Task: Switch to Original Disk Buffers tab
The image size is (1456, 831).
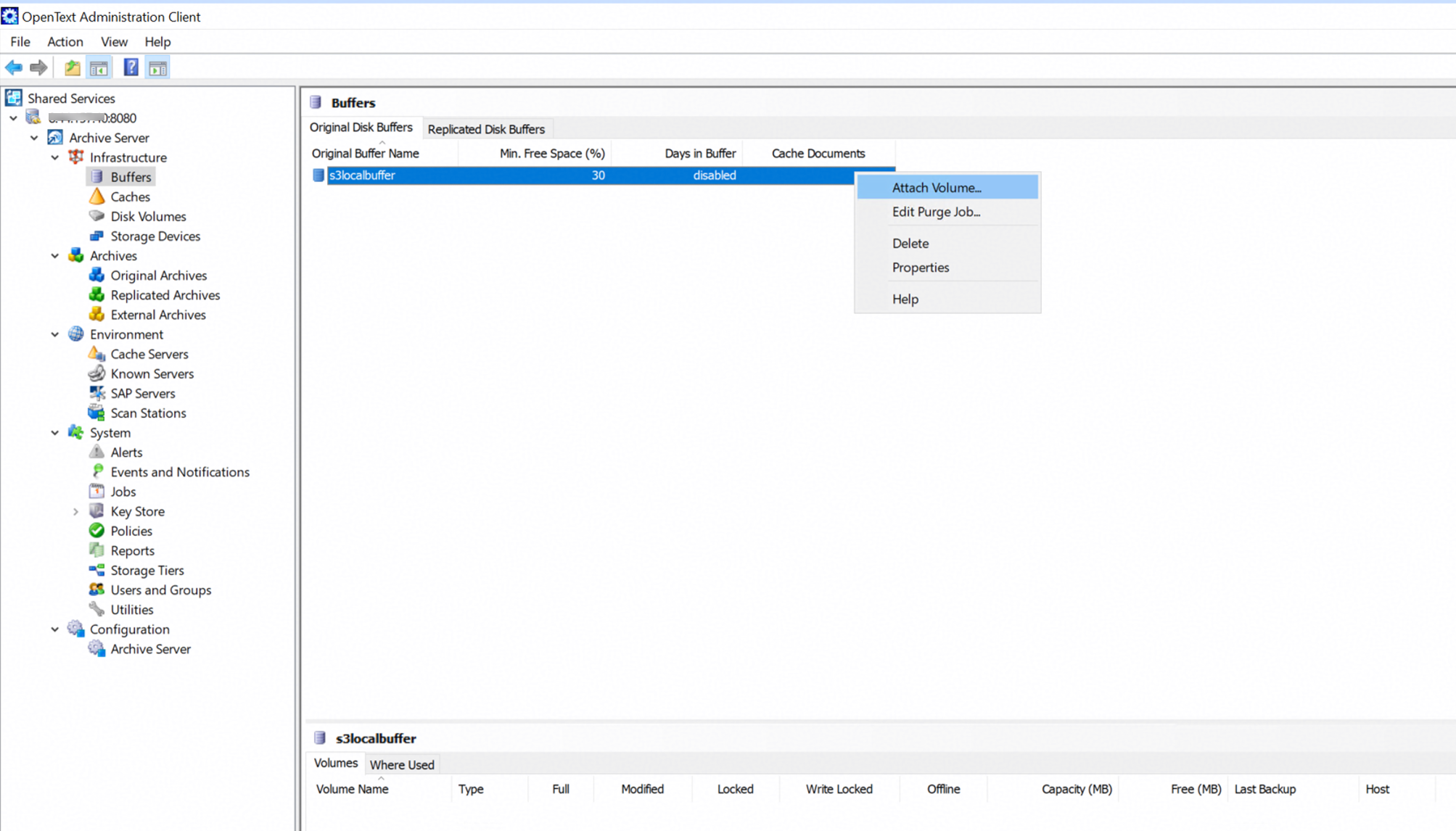Action: 361,128
